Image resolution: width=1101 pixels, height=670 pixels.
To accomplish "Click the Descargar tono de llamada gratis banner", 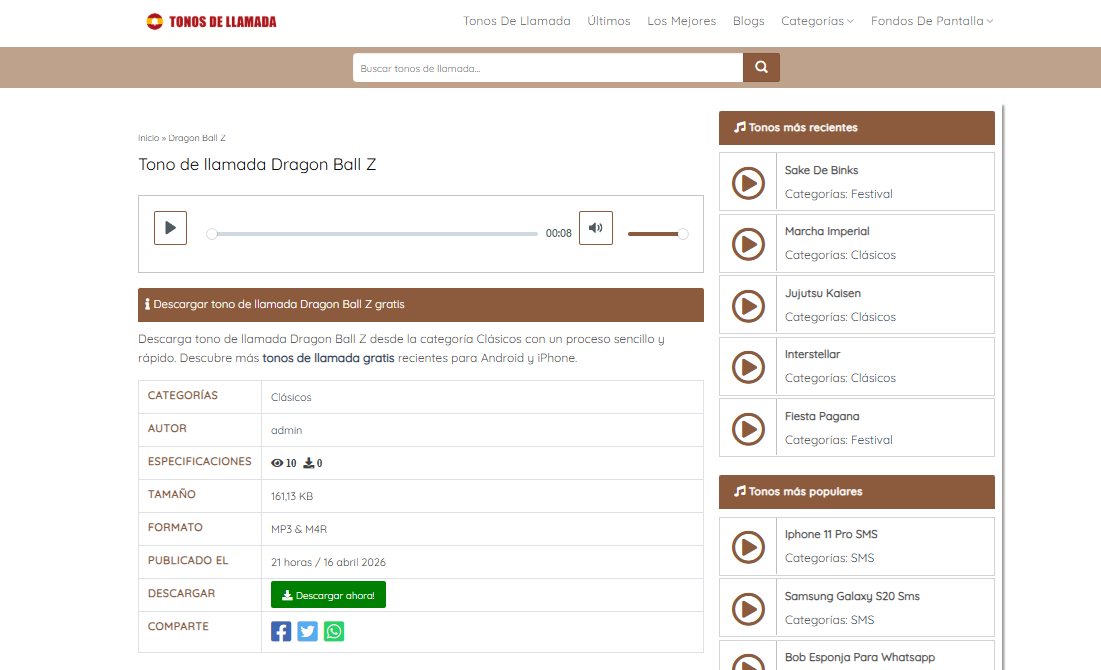I will [x=421, y=305].
